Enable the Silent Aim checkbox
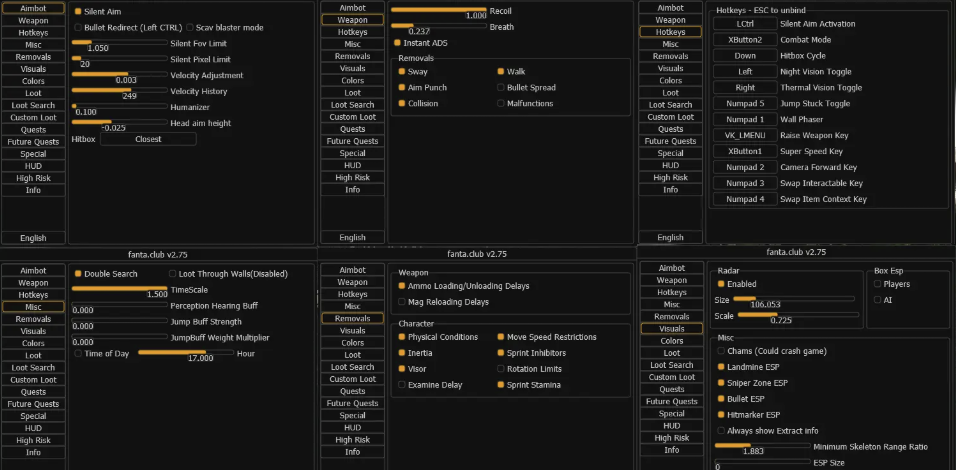The image size is (956, 470). 78,12
